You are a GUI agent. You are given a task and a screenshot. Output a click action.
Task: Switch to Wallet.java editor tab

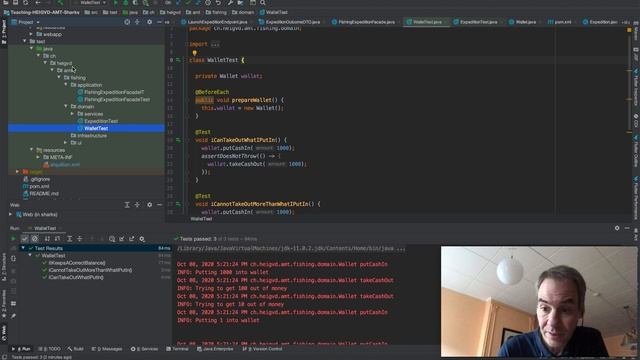point(522,22)
